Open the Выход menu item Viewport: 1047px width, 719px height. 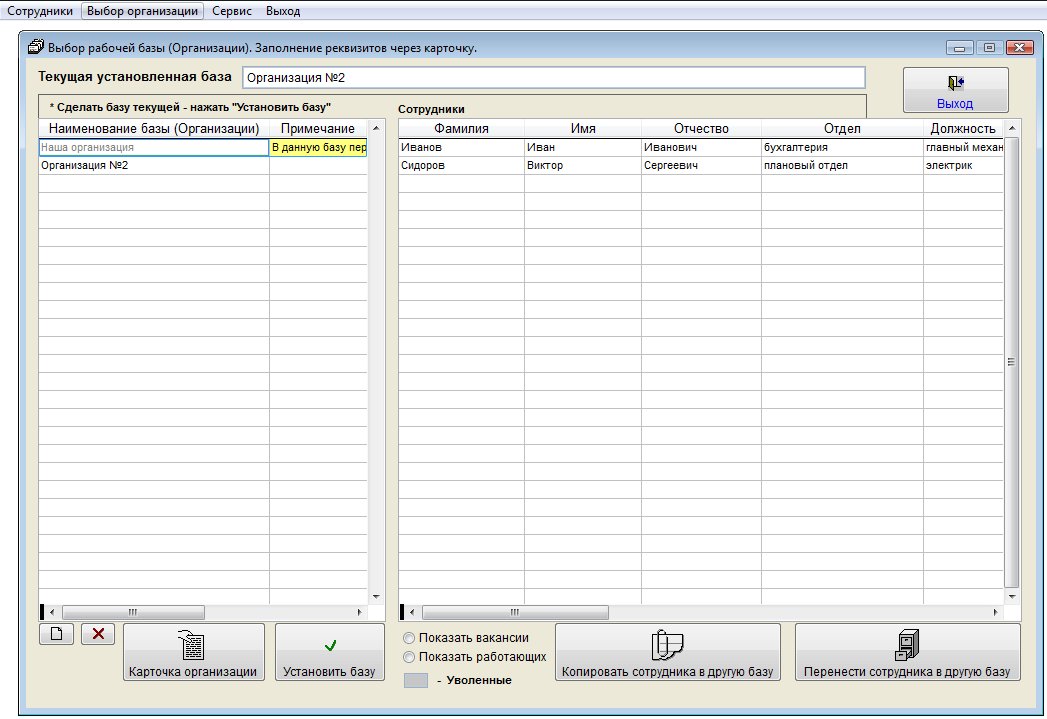[283, 11]
